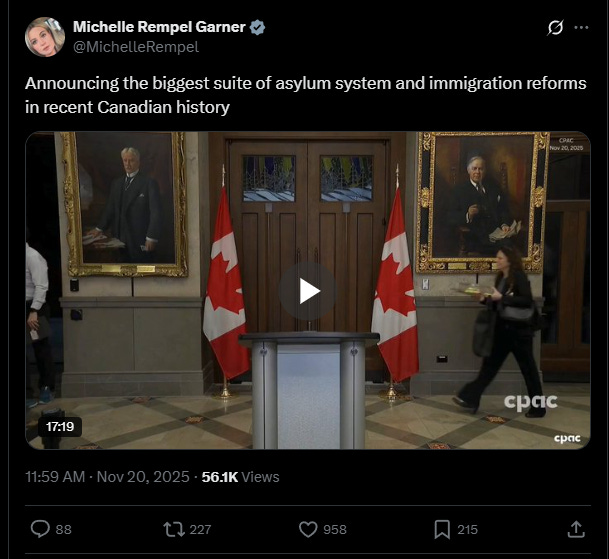Play the CPAC video
Viewport: 609px width, 559px height.
[308, 291]
